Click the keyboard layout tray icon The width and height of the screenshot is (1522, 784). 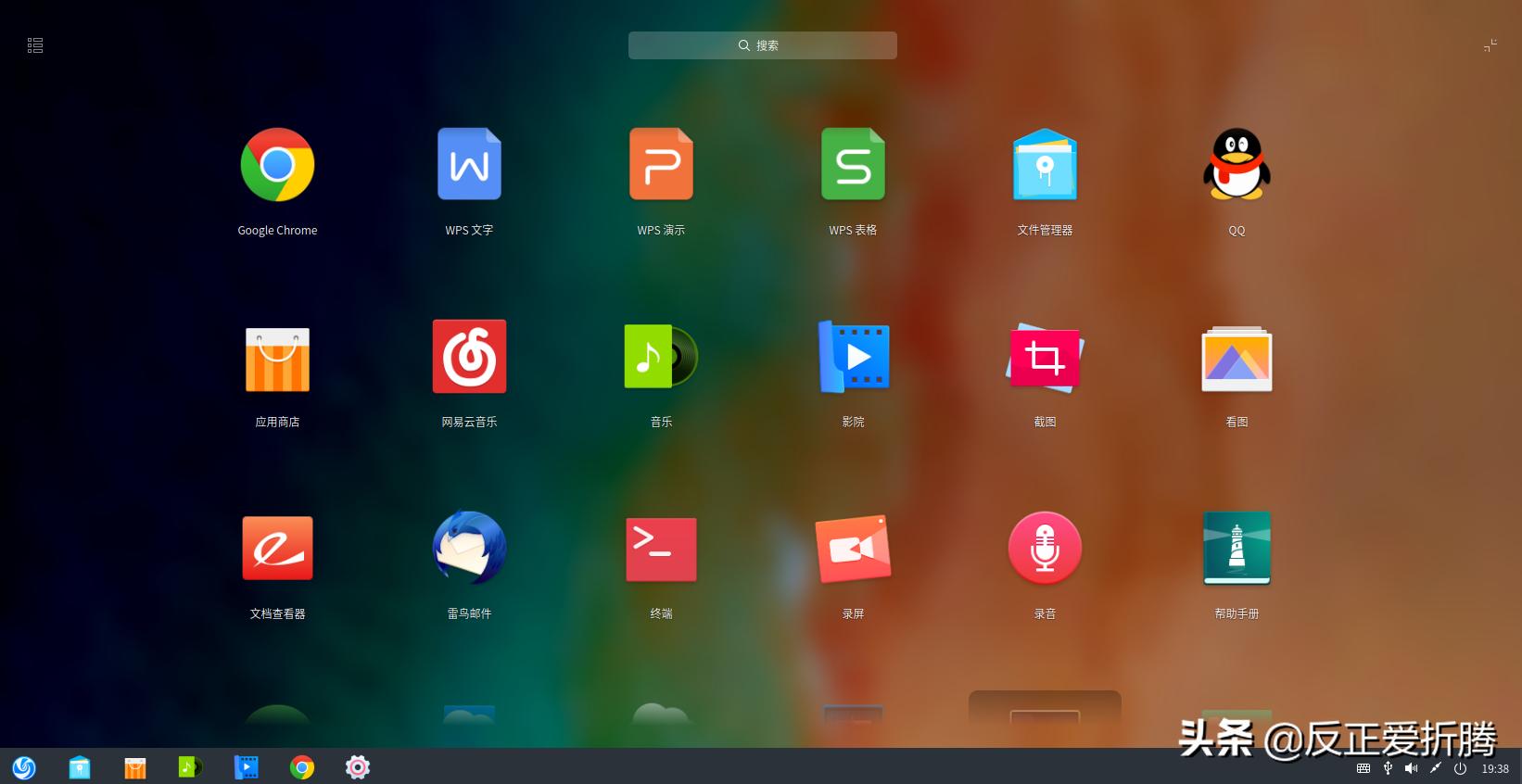pyautogui.click(x=1363, y=768)
